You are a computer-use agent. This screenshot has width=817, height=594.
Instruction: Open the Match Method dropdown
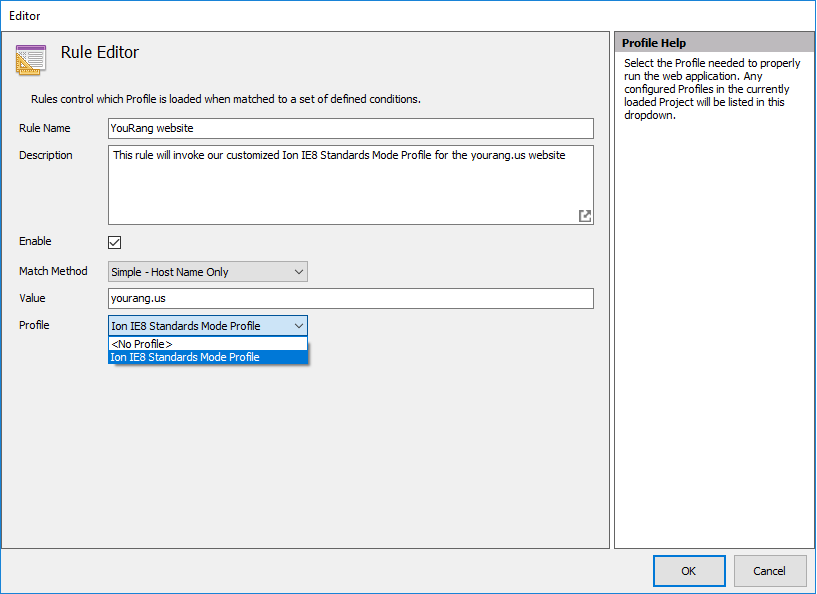208,272
